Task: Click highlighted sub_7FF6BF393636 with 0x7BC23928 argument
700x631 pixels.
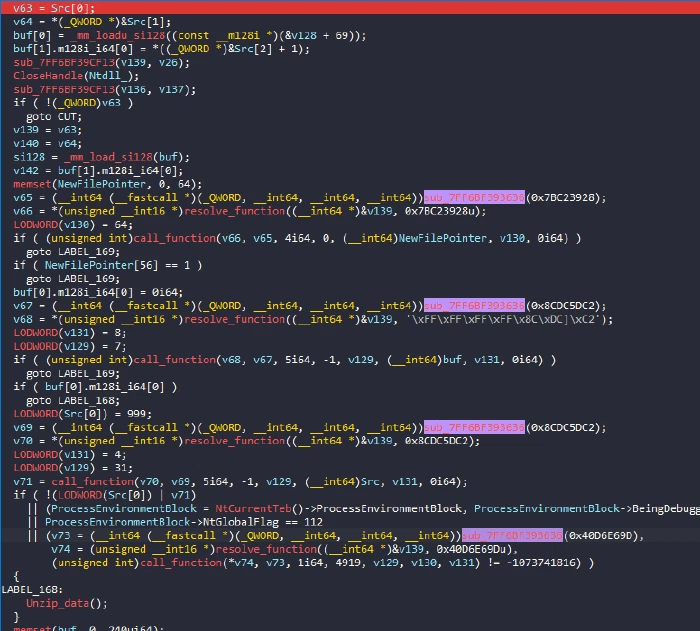Action: click(x=474, y=197)
